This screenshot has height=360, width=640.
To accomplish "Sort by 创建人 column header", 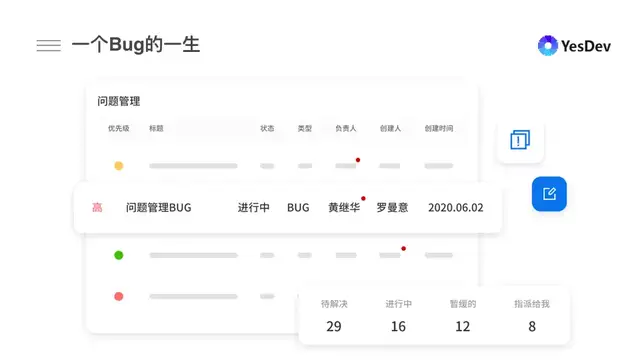I will (390, 128).
